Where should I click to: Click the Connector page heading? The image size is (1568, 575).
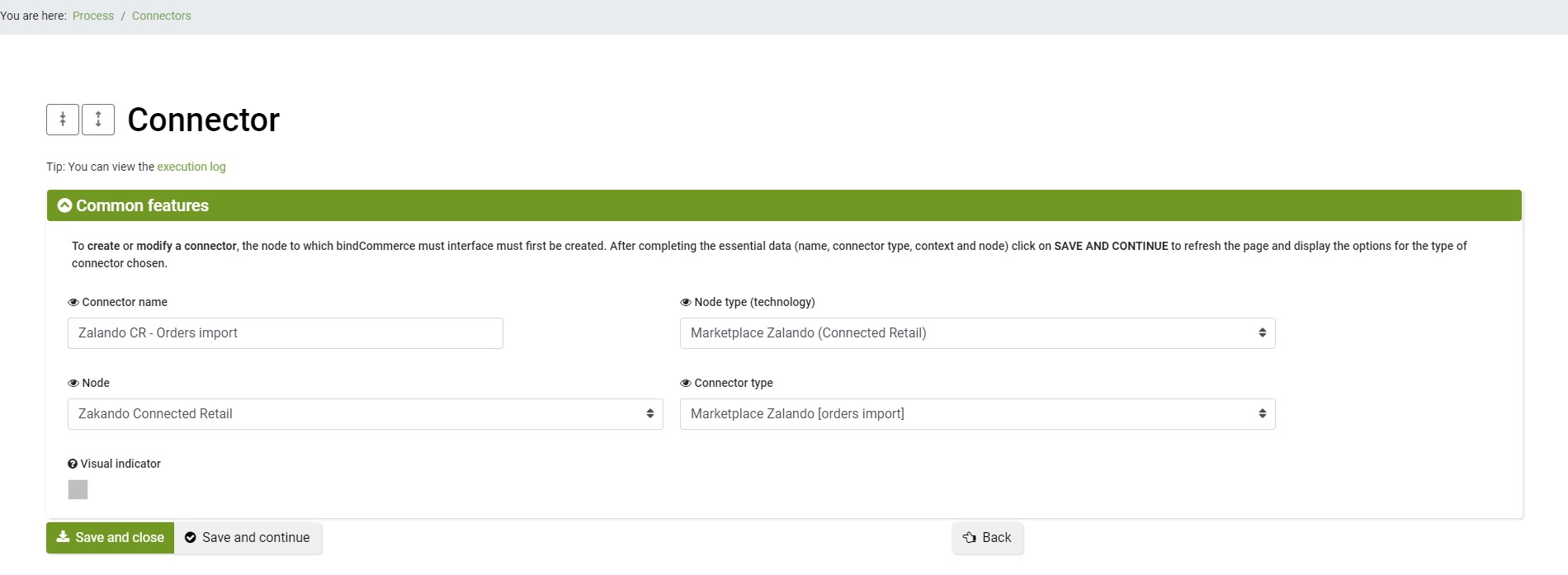tap(204, 120)
